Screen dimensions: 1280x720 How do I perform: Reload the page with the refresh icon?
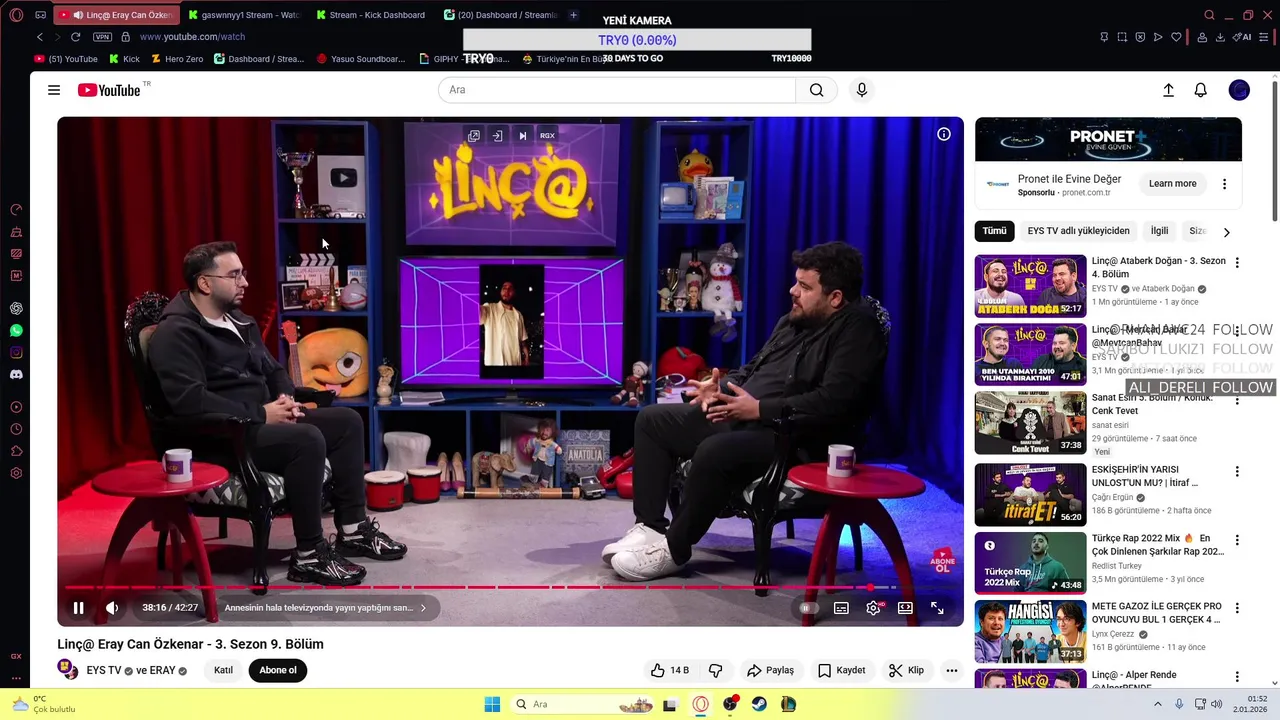click(x=75, y=37)
